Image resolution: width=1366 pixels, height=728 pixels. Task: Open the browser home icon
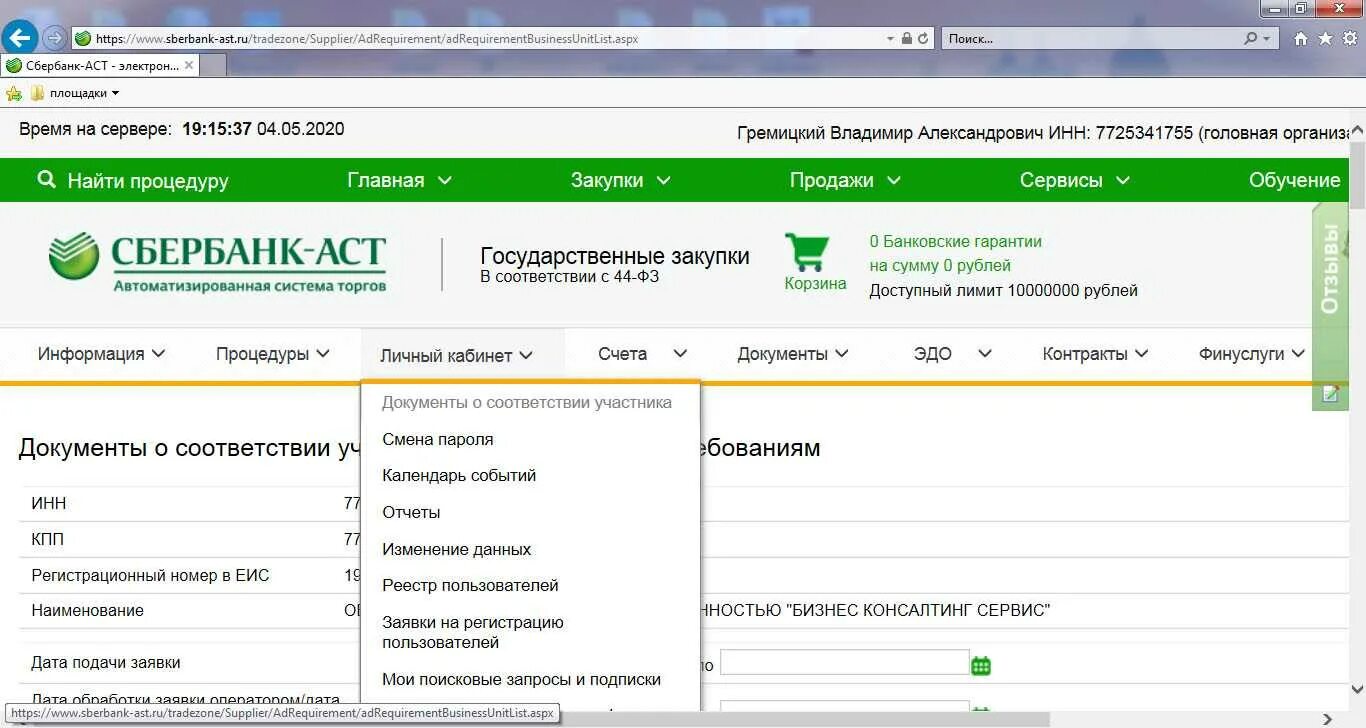[1301, 39]
